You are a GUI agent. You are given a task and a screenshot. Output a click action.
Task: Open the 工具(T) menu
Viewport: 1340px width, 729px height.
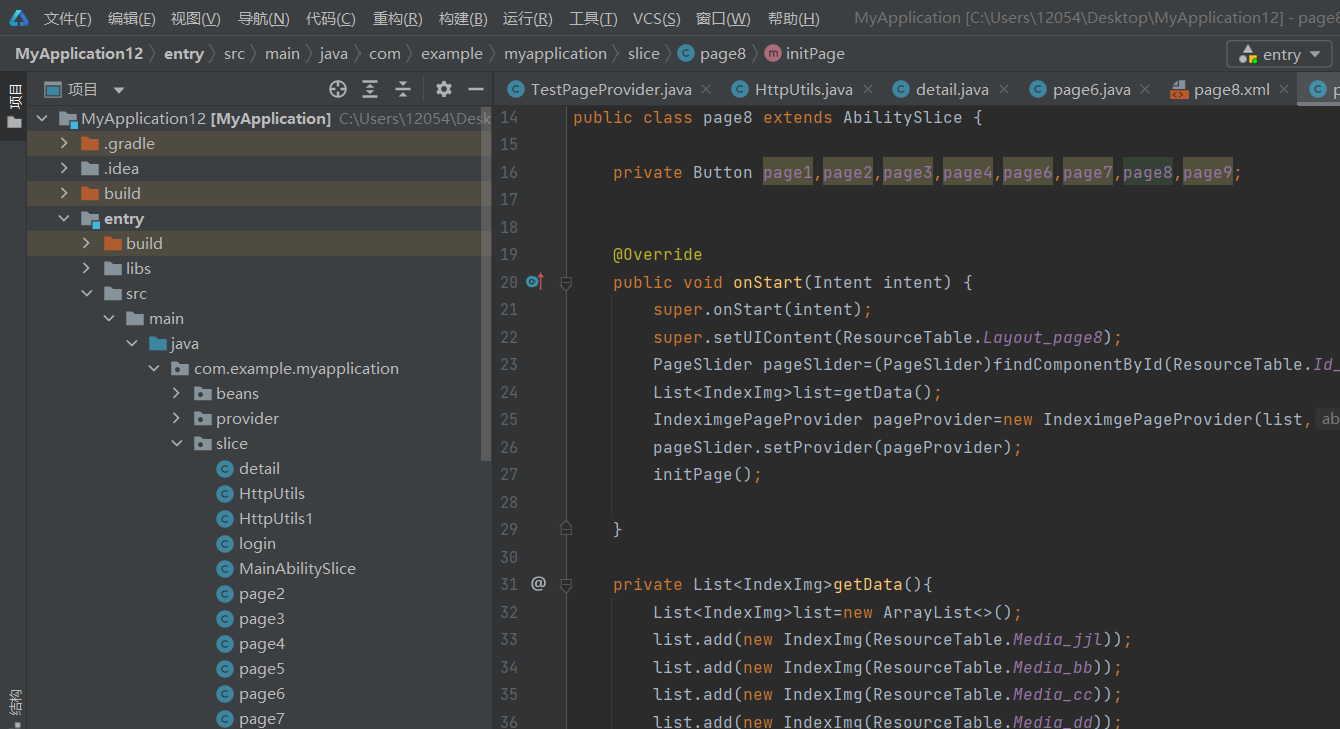593,19
